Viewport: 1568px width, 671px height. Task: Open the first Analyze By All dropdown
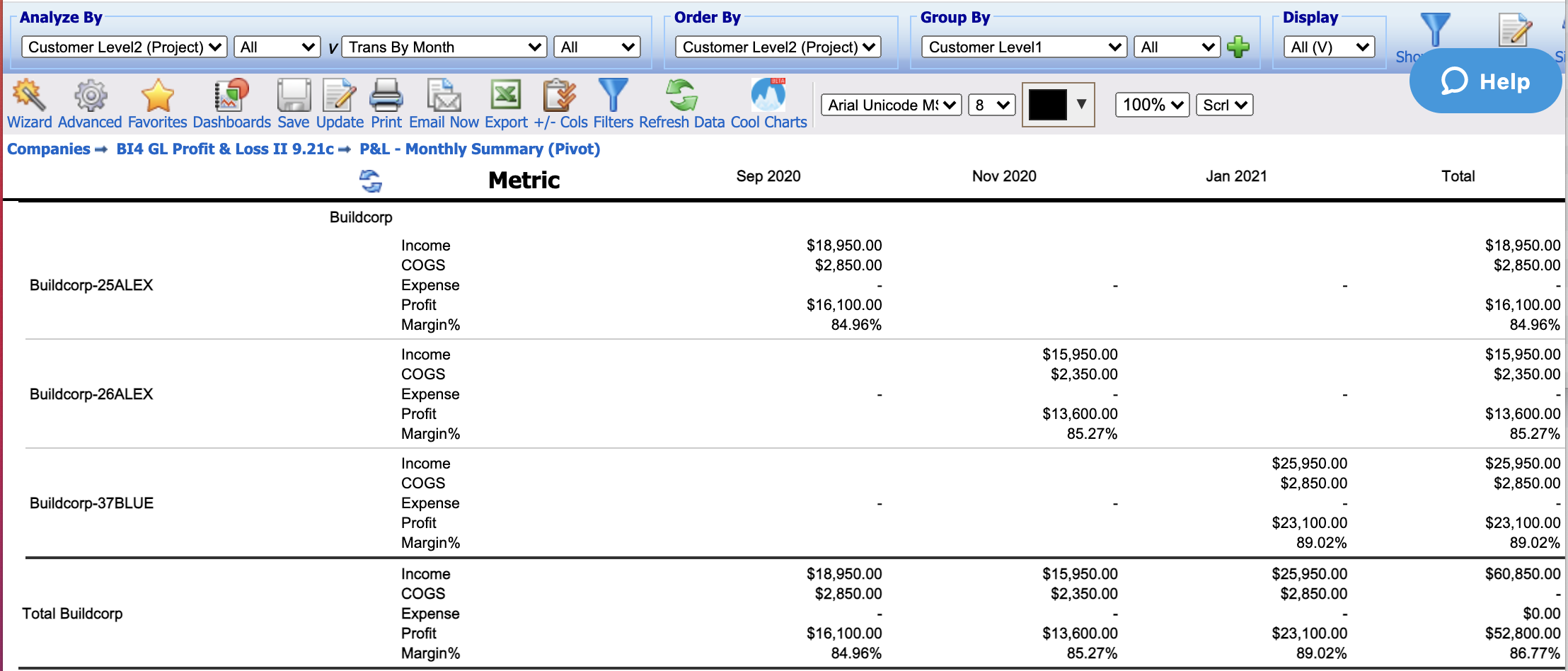click(277, 47)
